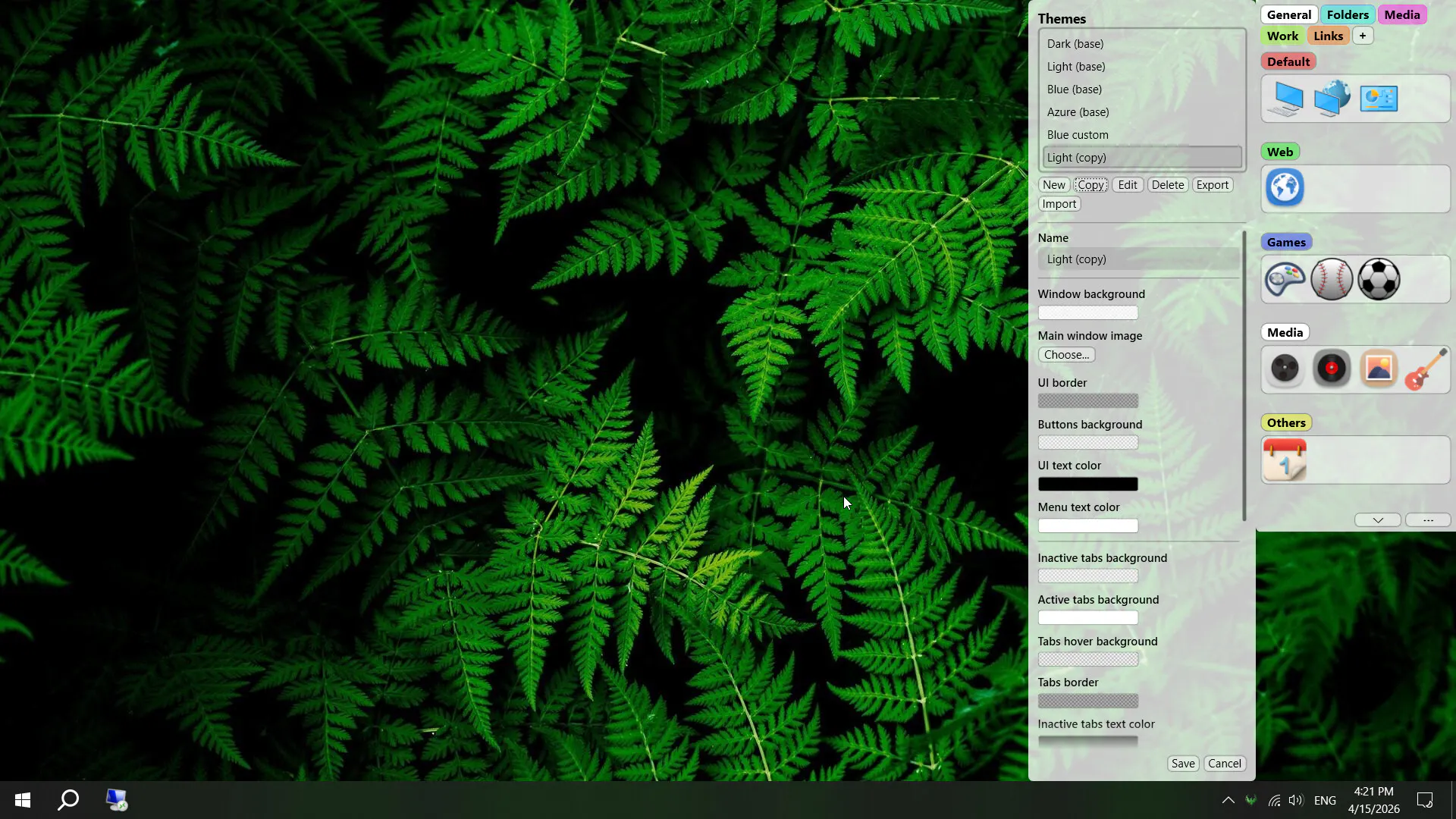Screen dimensions: 1456x819
Task: Select the Light (base) theme
Action: coord(1142,67)
